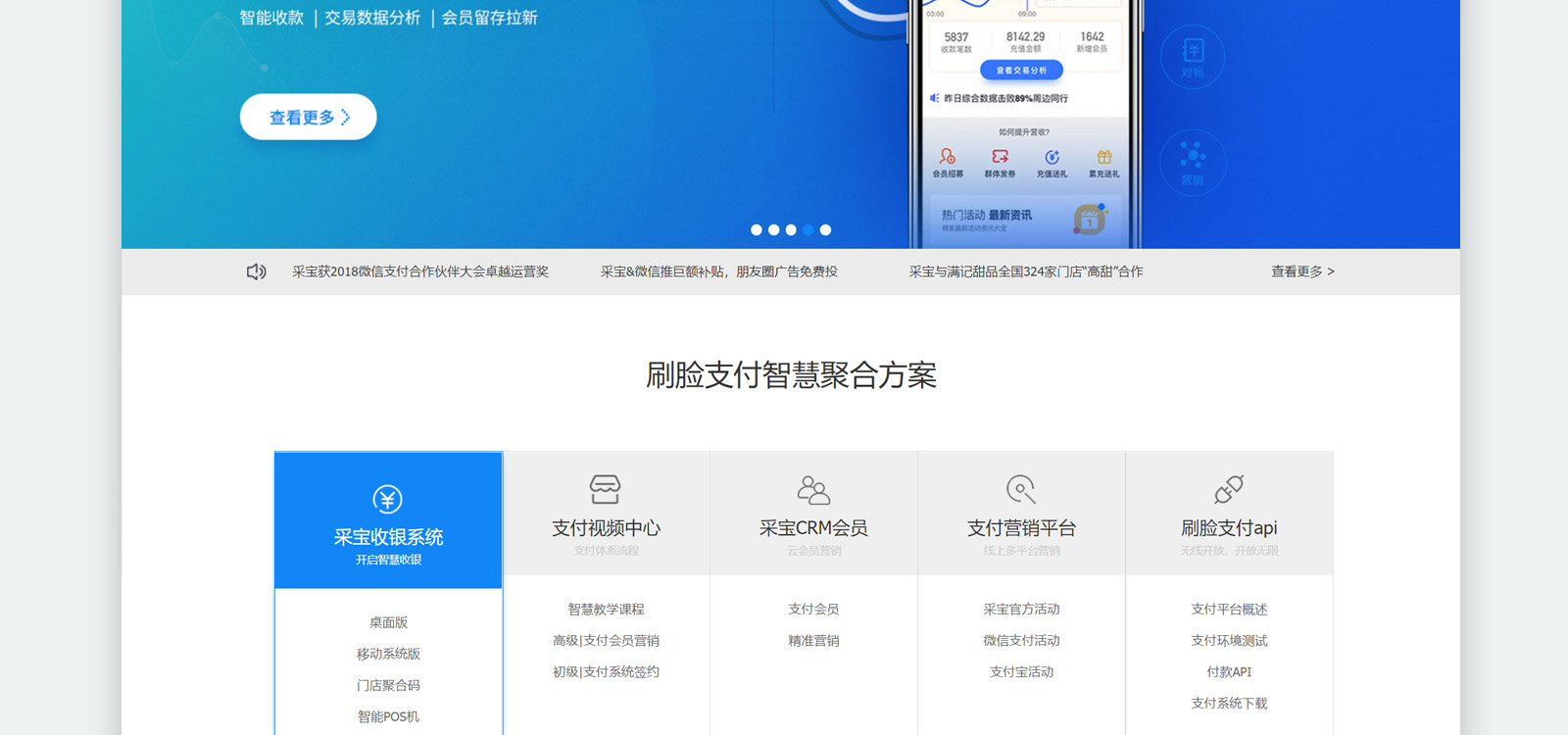Switch to the 刷脸支付api tab

click(1229, 527)
